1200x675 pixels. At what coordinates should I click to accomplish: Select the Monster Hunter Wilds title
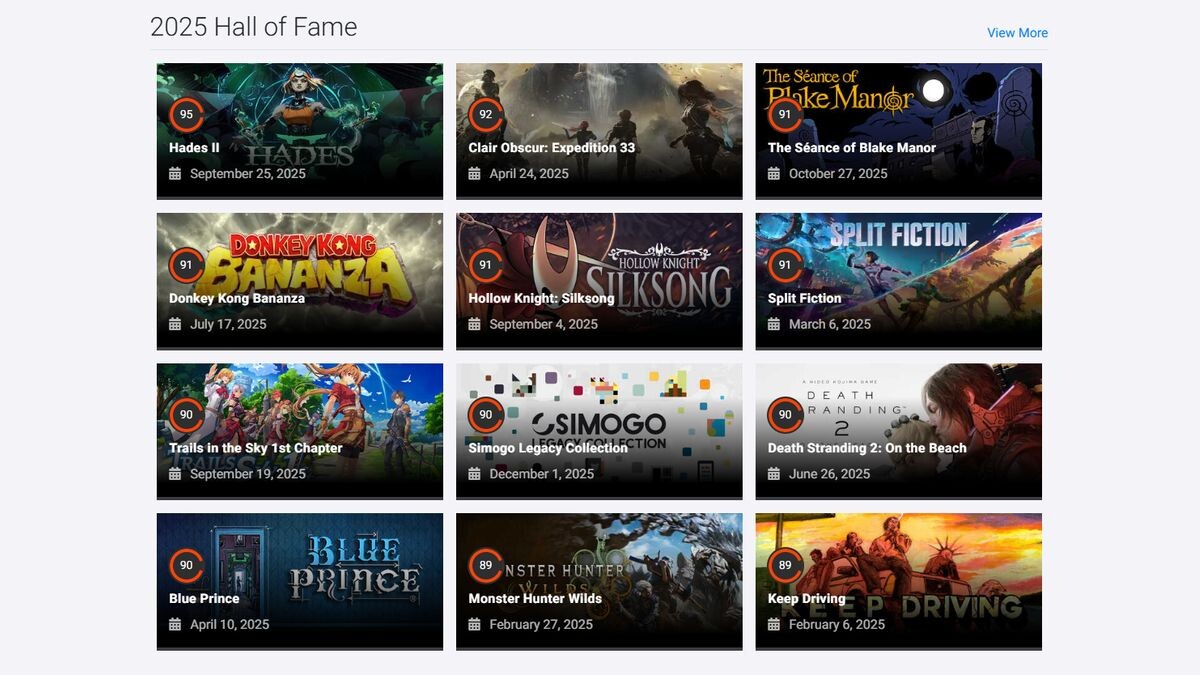point(535,599)
